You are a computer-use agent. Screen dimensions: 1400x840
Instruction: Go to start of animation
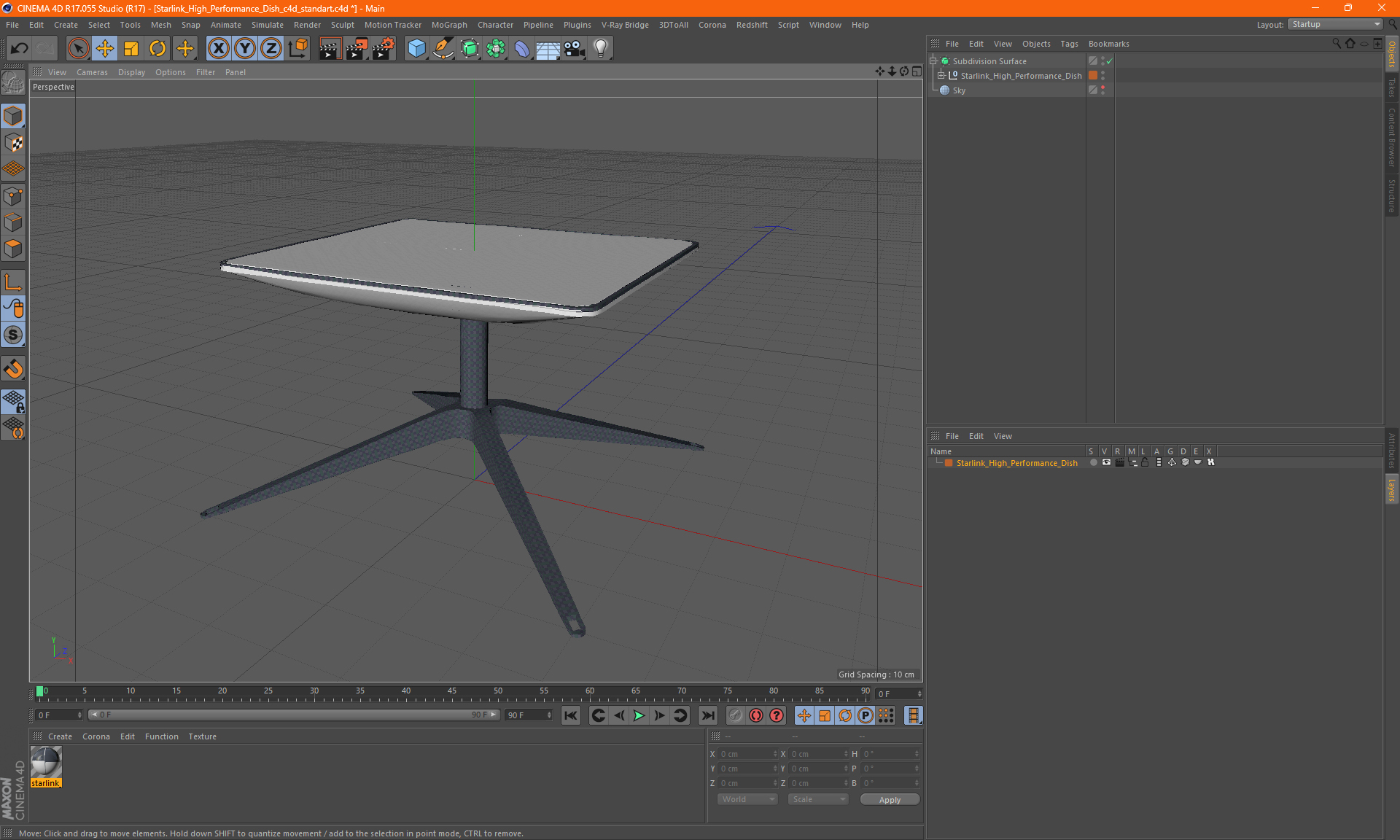coord(571,715)
